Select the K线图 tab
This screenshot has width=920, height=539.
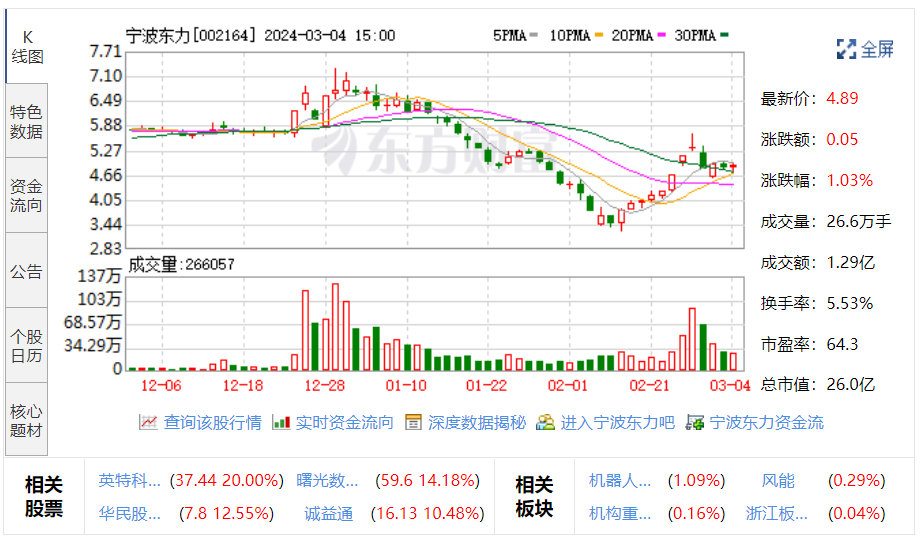(x=27, y=47)
